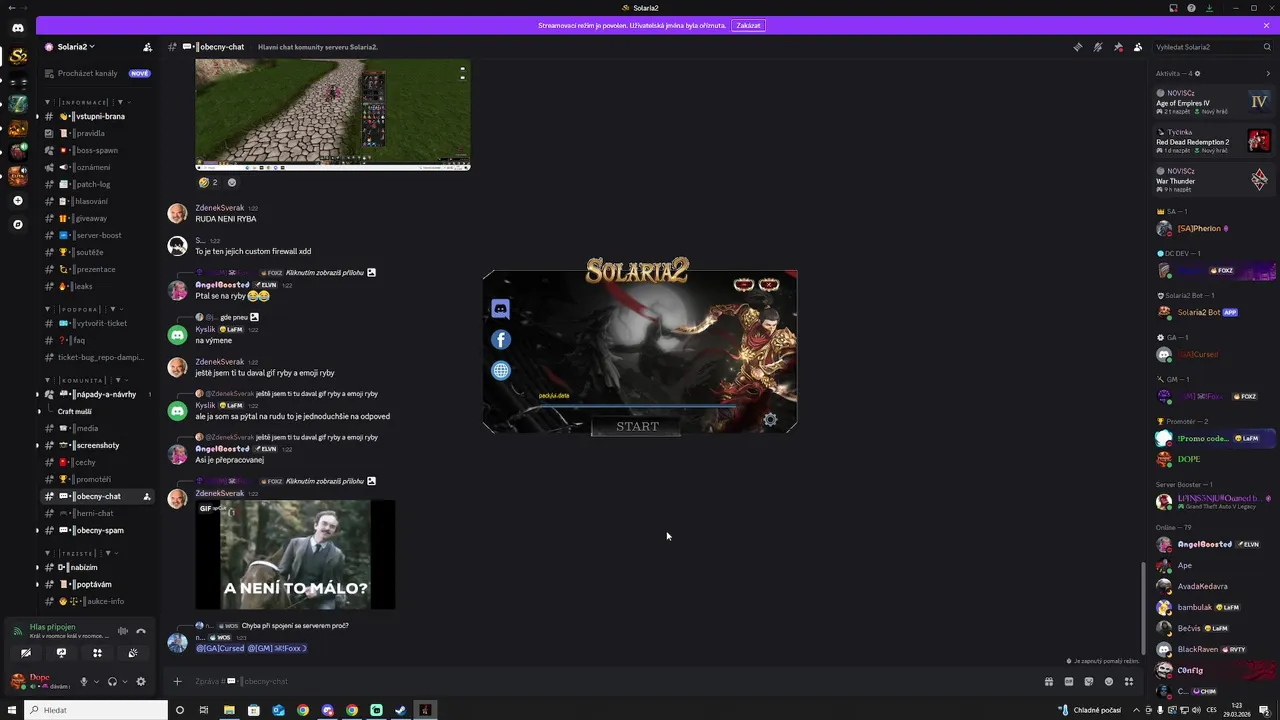Open settings gear in Solaria2 launcher
The width and height of the screenshot is (1280, 720).
click(x=770, y=420)
